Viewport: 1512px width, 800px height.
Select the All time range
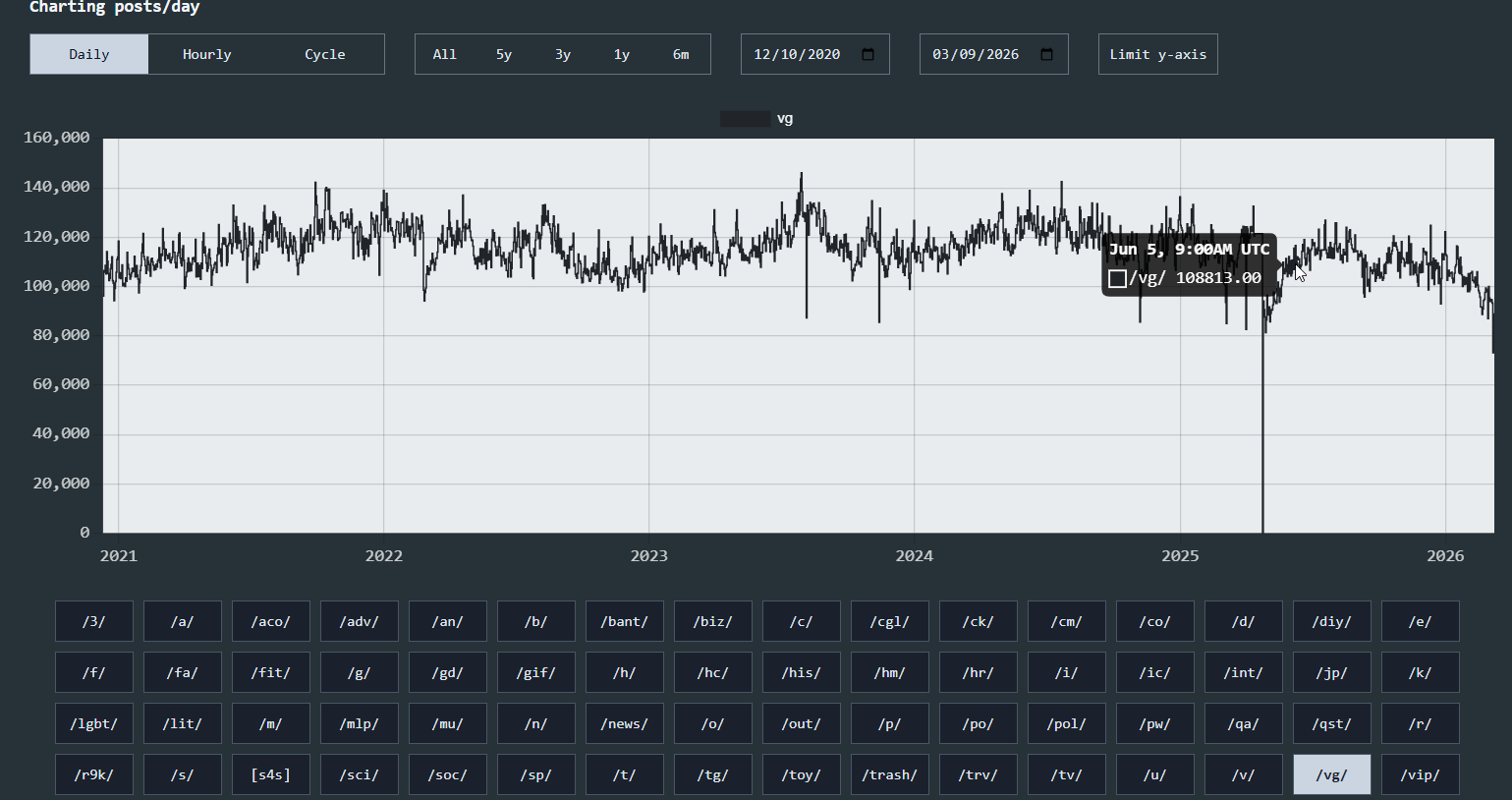coord(445,54)
